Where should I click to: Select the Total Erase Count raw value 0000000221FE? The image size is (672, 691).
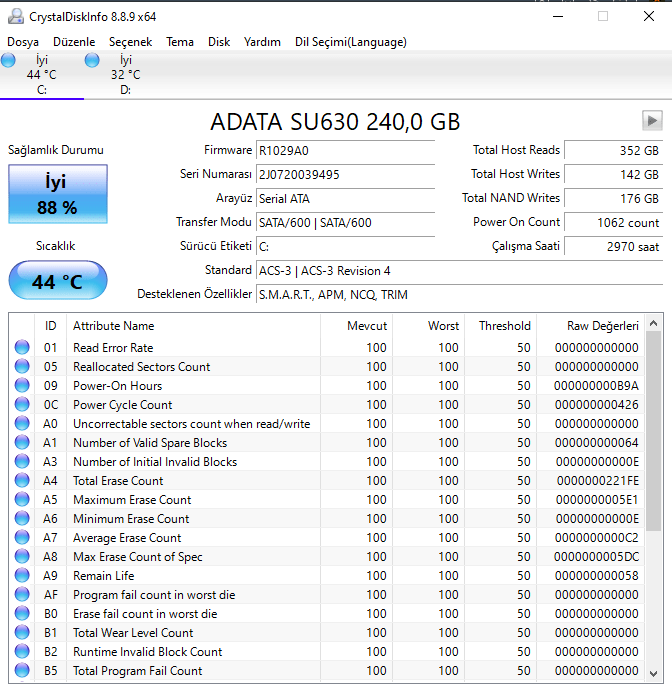pyautogui.click(x=598, y=480)
